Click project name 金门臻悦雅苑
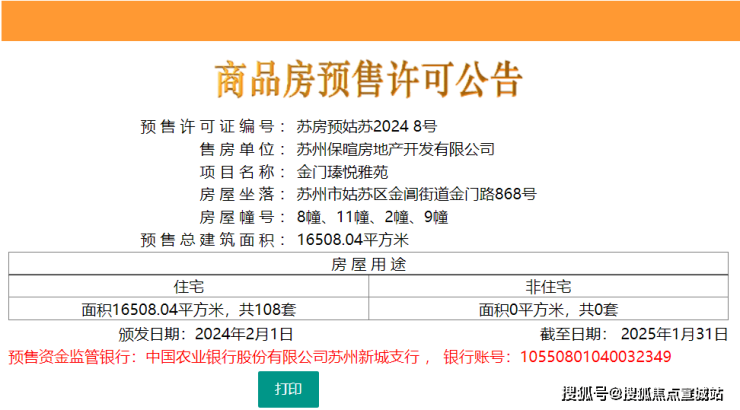740x410 pixels. pyautogui.click(x=342, y=172)
